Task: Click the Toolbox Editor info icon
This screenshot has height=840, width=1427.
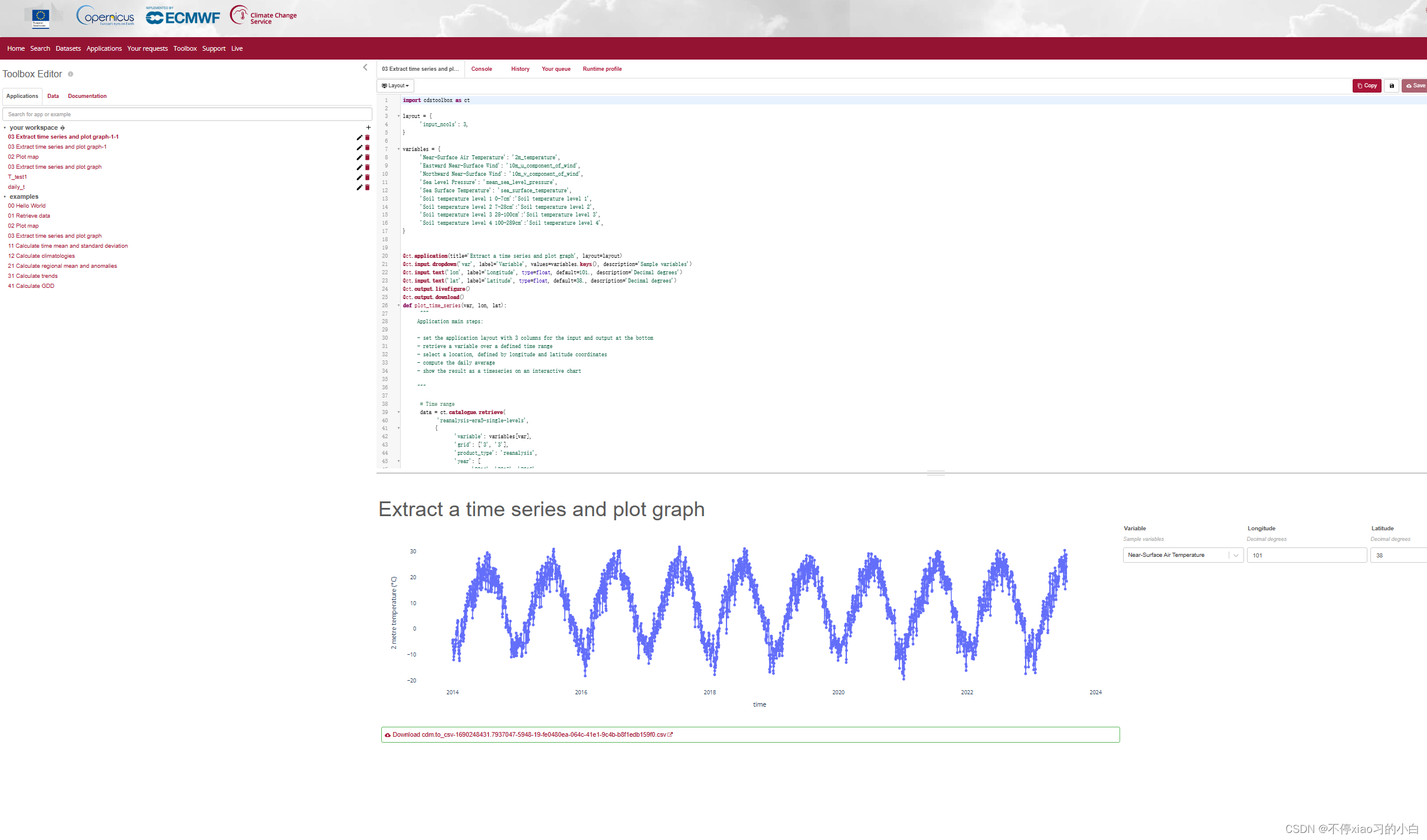Action: click(70, 74)
